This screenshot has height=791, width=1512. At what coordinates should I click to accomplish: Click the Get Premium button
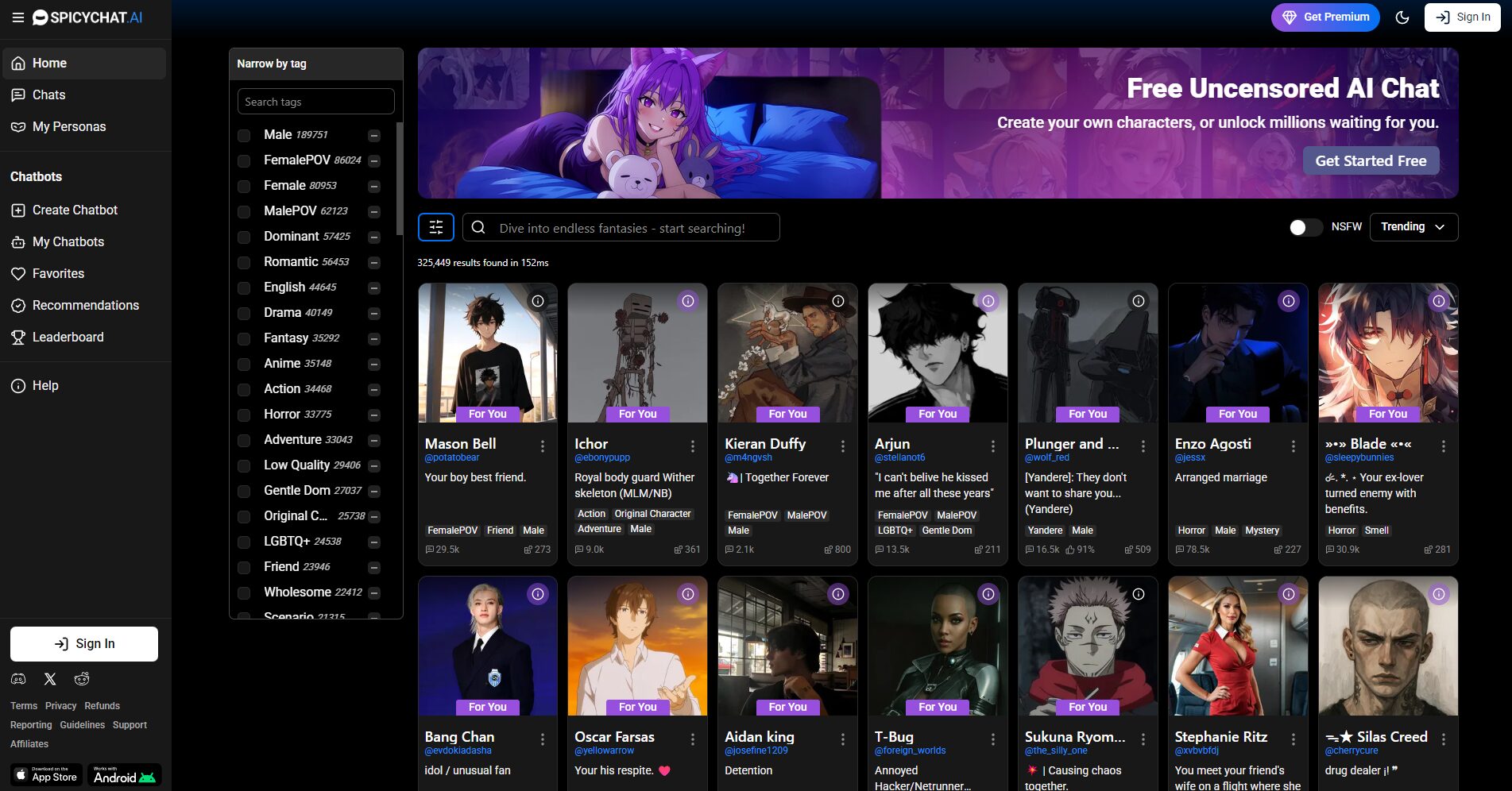point(1324,17)
